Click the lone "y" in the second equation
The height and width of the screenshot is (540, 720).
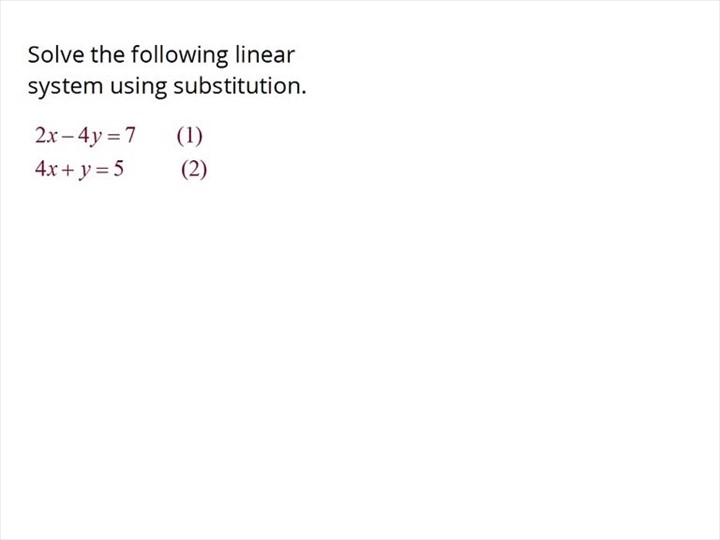pyautogui.click(x=84, y=170)
